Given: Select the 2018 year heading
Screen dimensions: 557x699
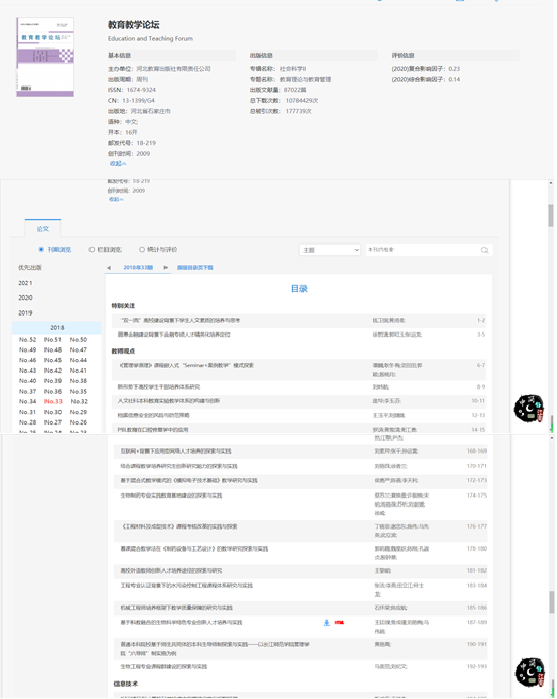Looking at the screenshot, I should [x=57, y=328].
